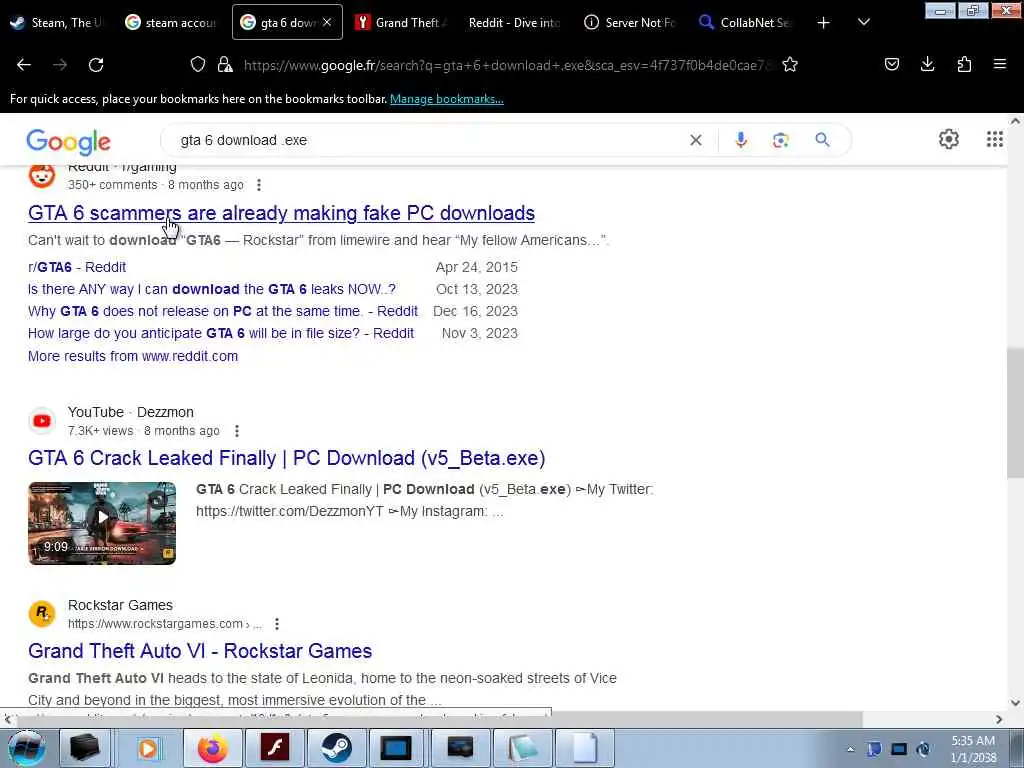The height and width of the screenshot is (768, 1024).
Task: Open the Windows Start menu
Action: pos(26,748)
